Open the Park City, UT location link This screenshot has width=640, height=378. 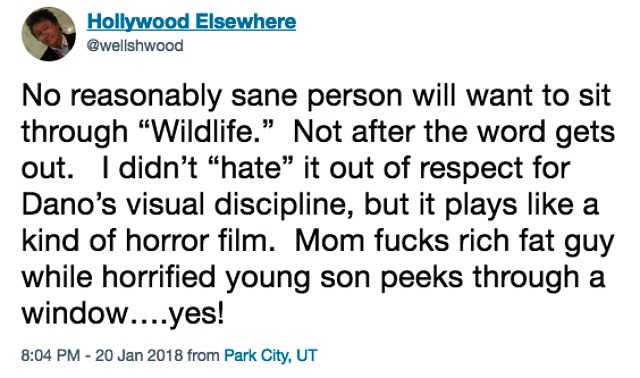[271, 355]
